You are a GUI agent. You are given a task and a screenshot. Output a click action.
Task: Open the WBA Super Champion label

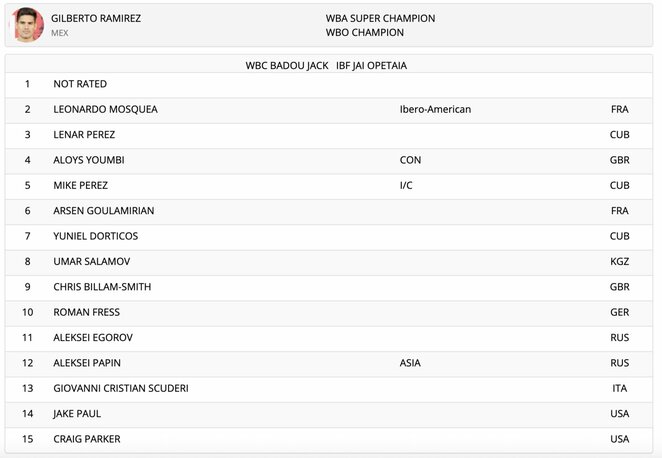380,18
